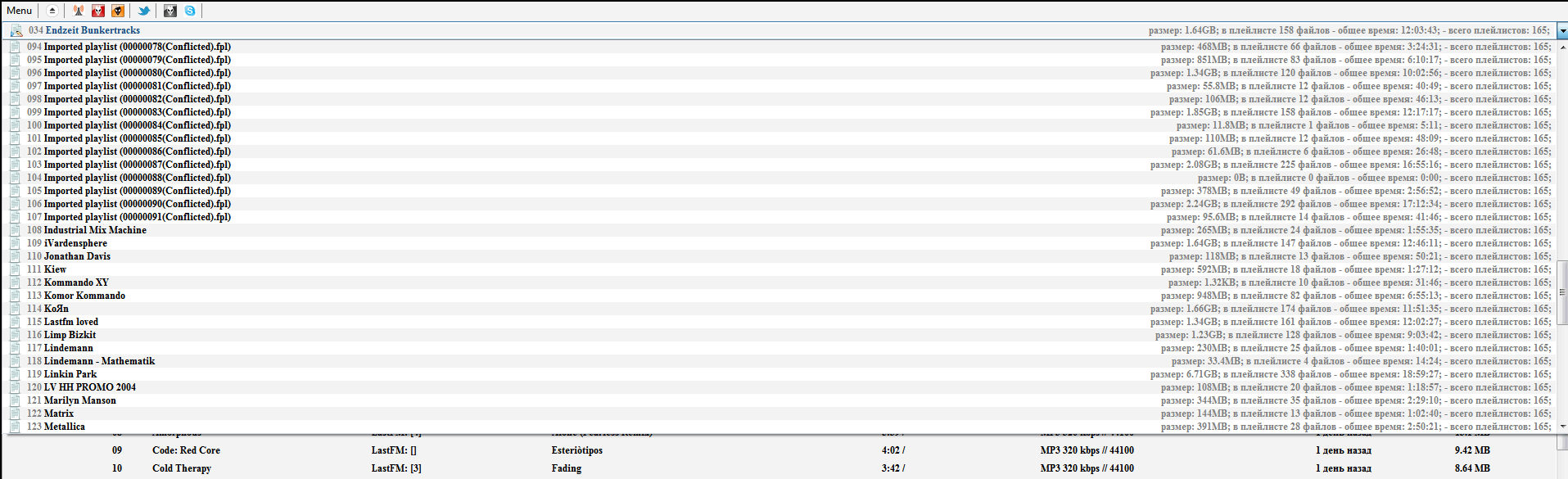Screen dimensions: 1568x479
Task: Click the document icon of Marilyn Manson
Action: pyautogui.click(x=15, y=400)
